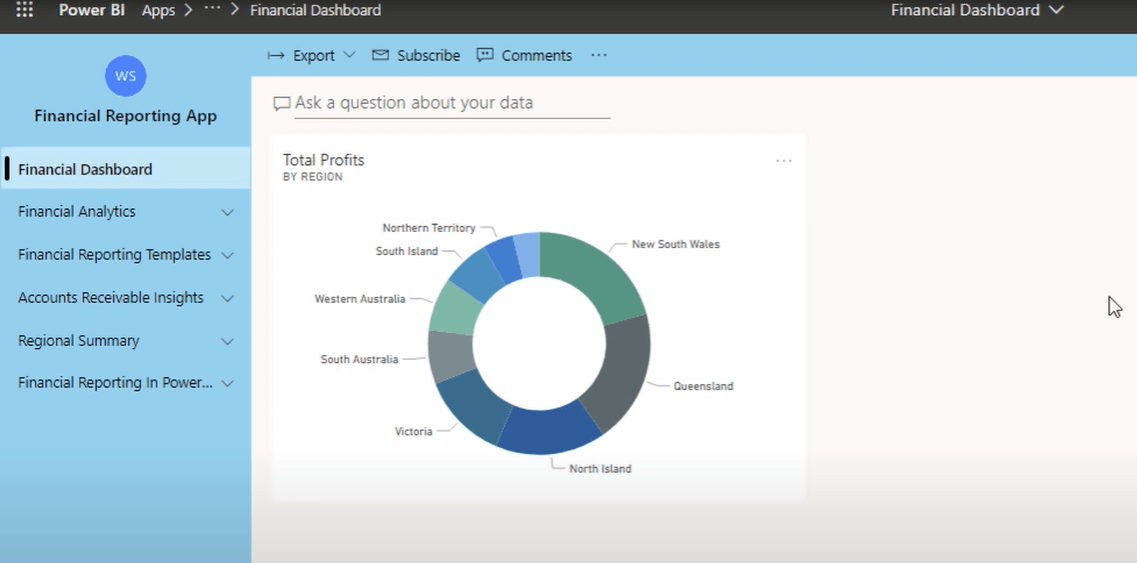Image resolution: width=1137 pixels, height=563 pixels.
Task: Open the app launcher waffle icon
Action: [25, 10]
